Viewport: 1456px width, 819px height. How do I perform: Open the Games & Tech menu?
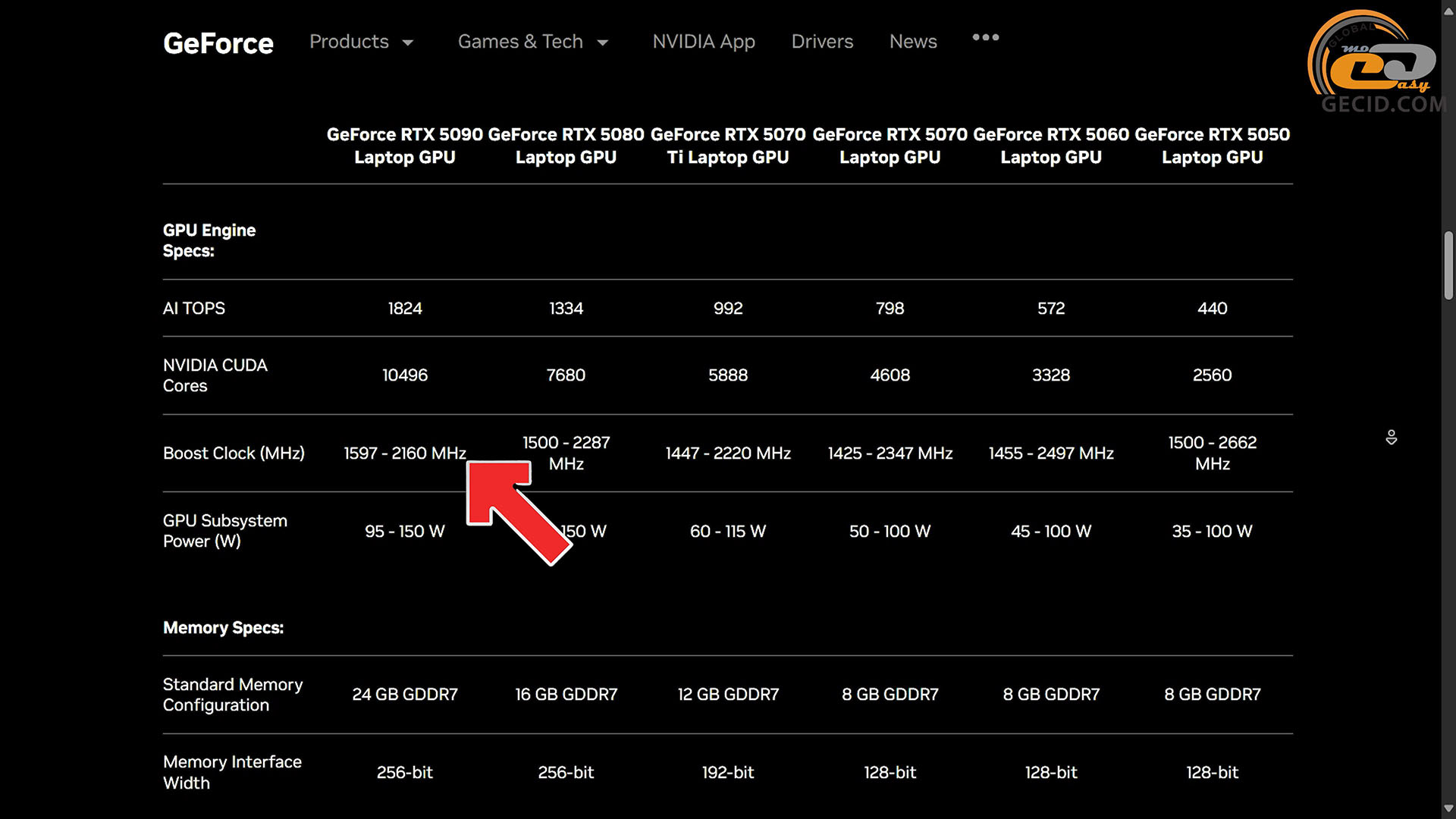tap(520, 42)
